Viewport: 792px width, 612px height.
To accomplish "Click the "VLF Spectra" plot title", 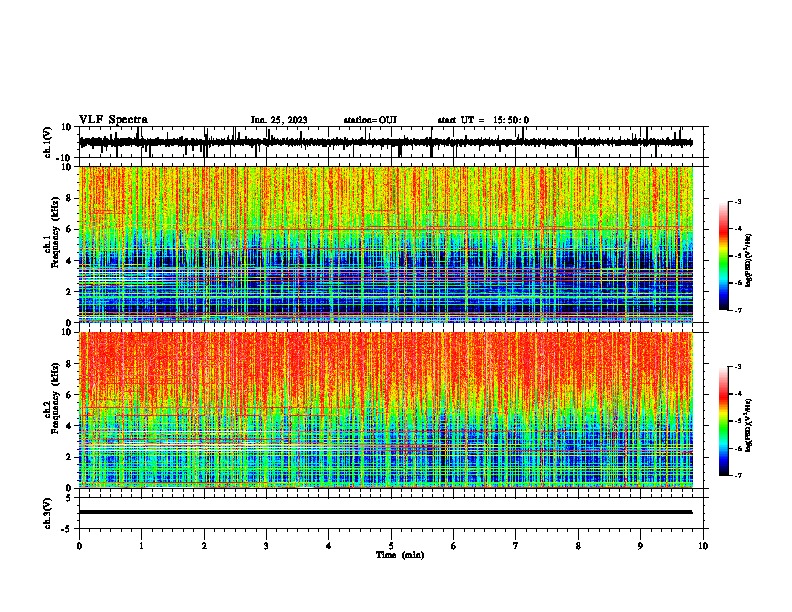I will tap(113, 120).
